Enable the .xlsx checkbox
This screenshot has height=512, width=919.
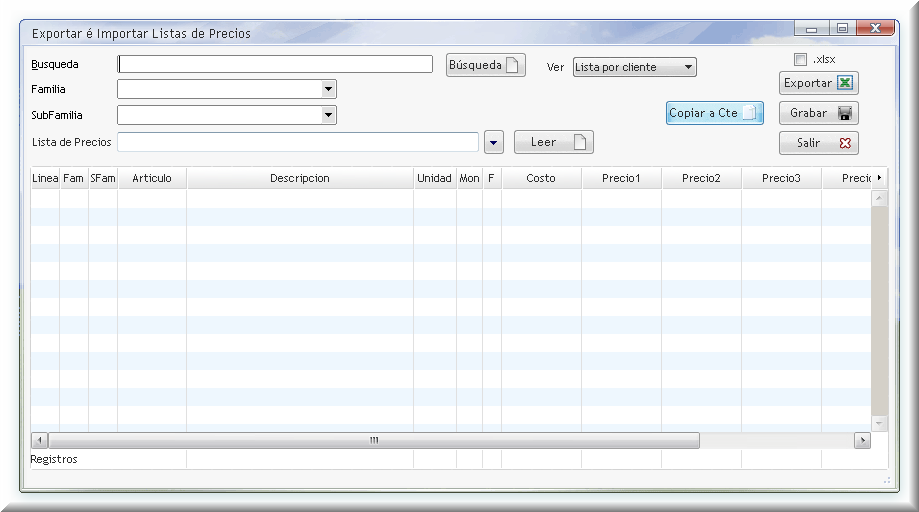click(x=800, y=59)
